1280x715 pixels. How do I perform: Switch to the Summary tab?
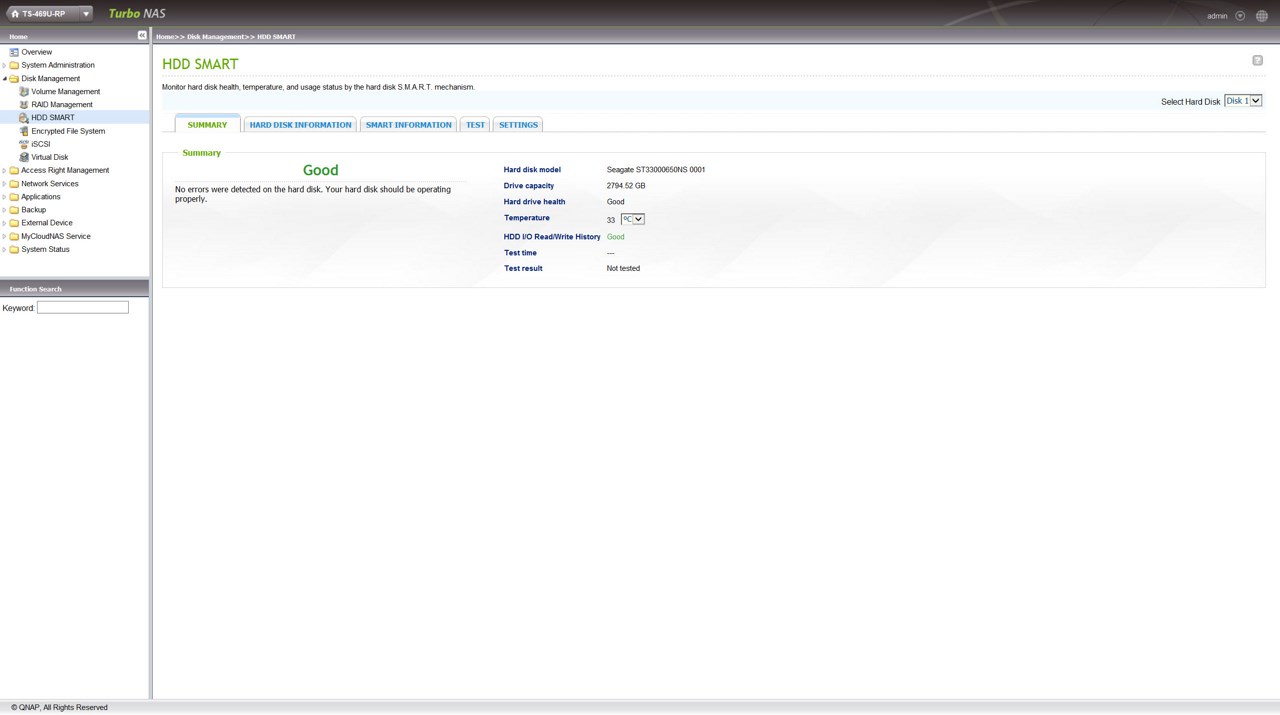pyautogui.click(x=207, y=125)
